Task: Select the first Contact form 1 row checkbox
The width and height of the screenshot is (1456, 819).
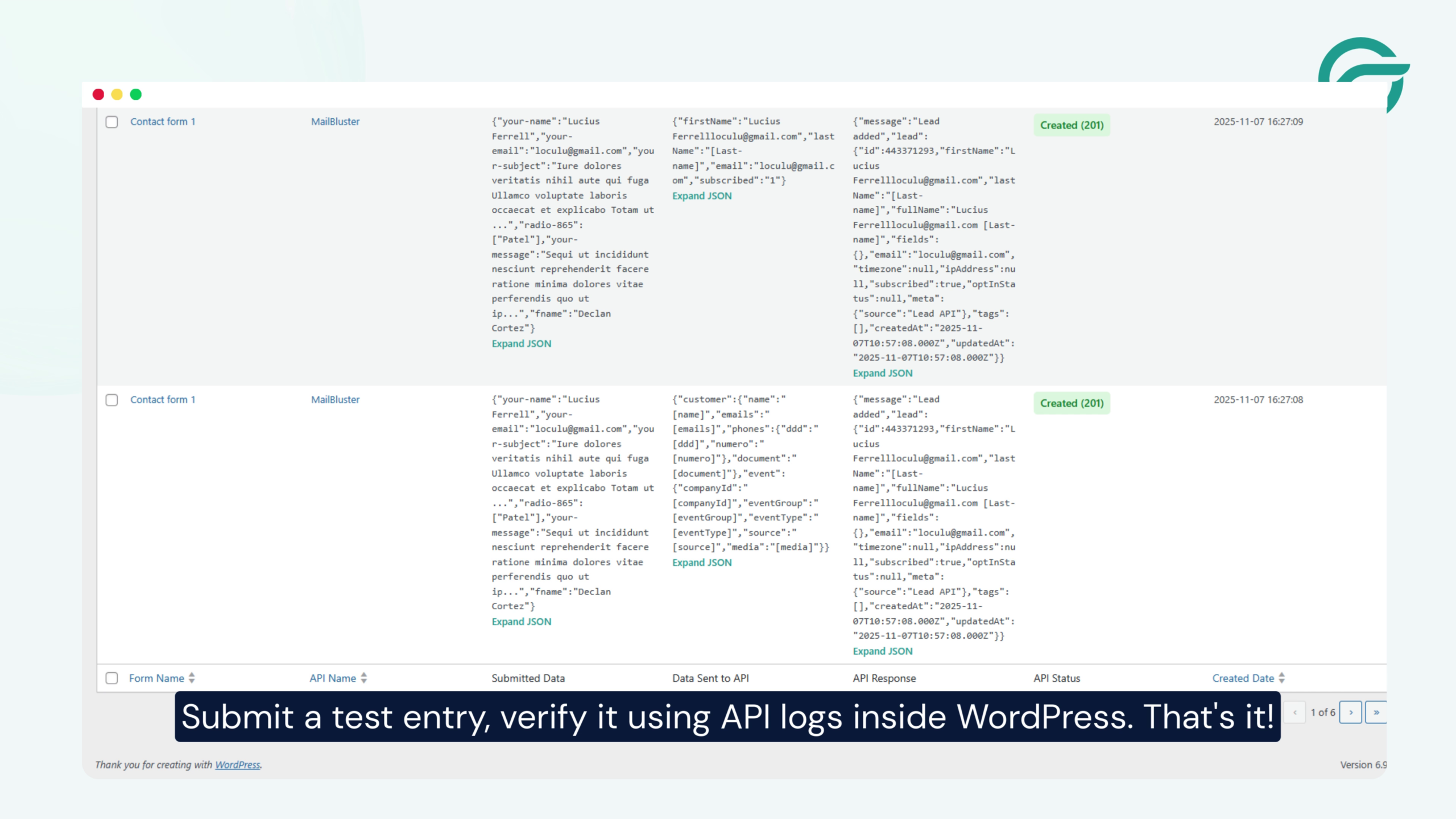Action: (111, 122)
